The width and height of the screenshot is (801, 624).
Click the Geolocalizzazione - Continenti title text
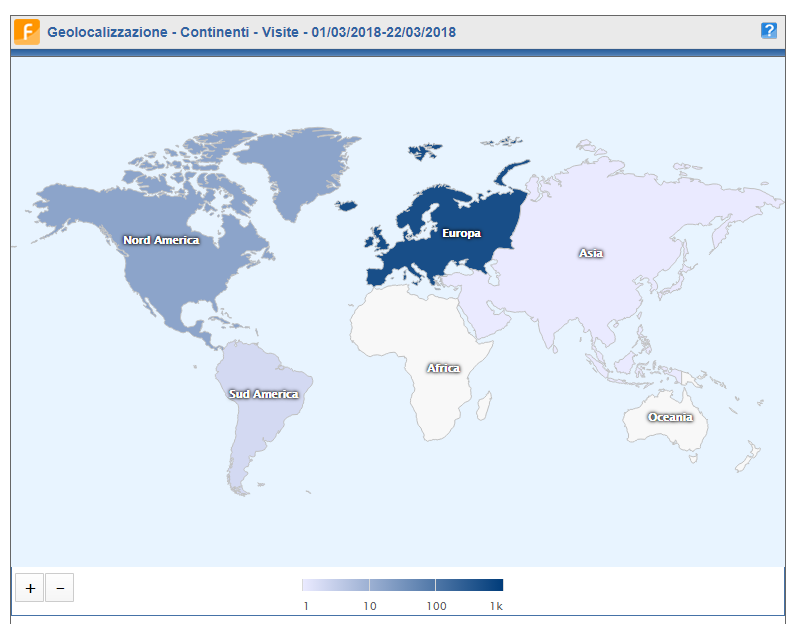pos(251,32)
